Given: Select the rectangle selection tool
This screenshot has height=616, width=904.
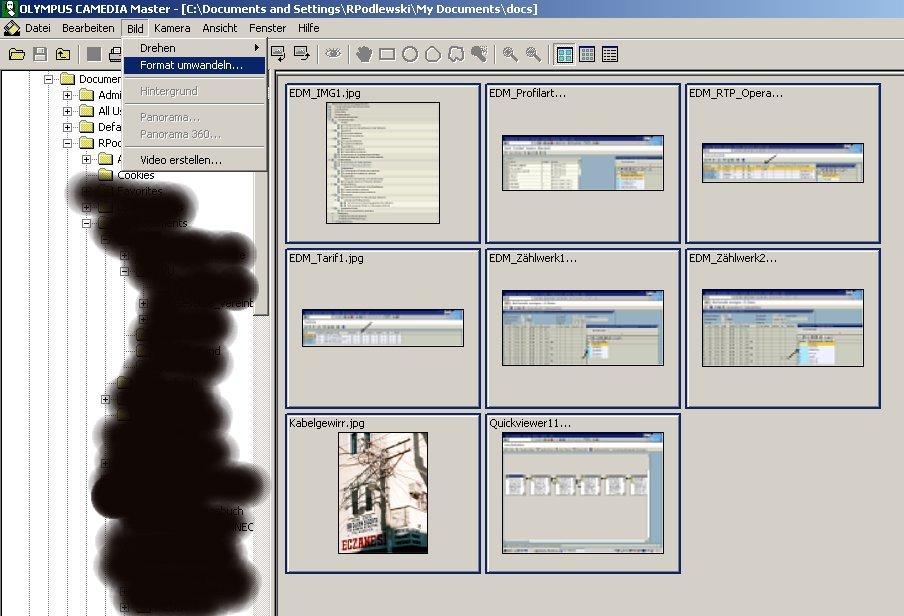Looking at the screenshot, I should (387, 54).
